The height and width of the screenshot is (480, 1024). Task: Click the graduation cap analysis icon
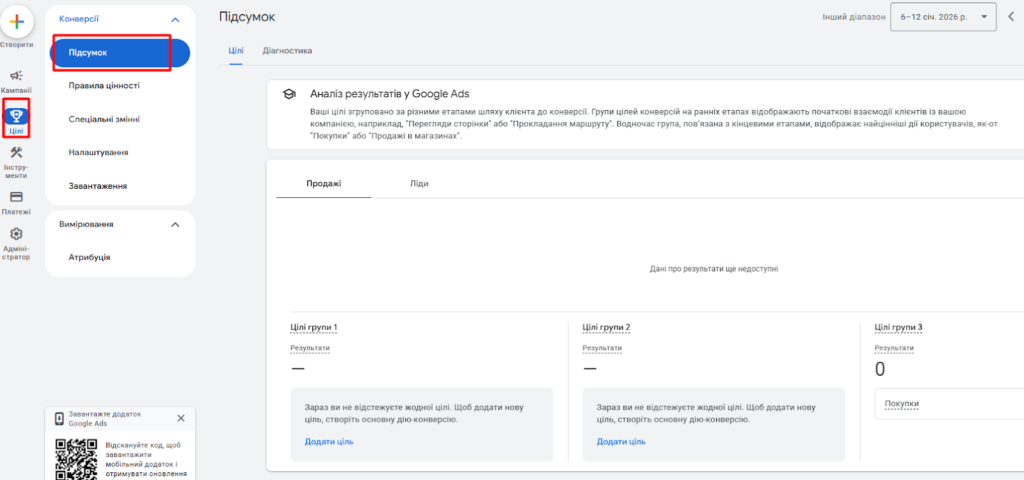click(x=289, y=93)
